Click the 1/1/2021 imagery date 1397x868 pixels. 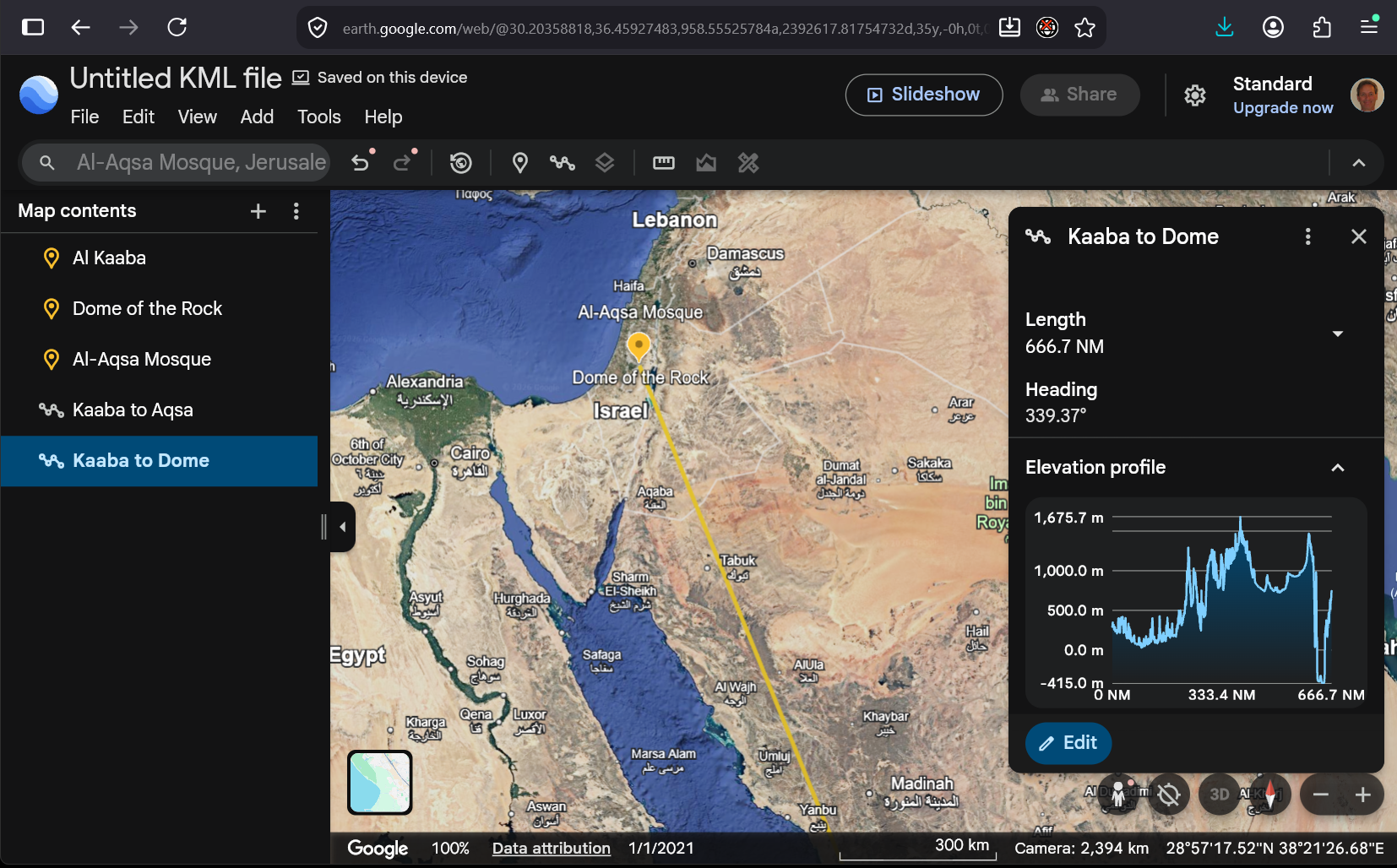point(661,849)
